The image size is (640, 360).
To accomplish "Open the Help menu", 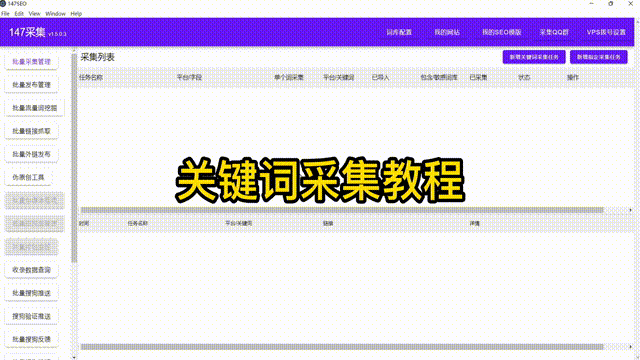I will coord(76,13).
